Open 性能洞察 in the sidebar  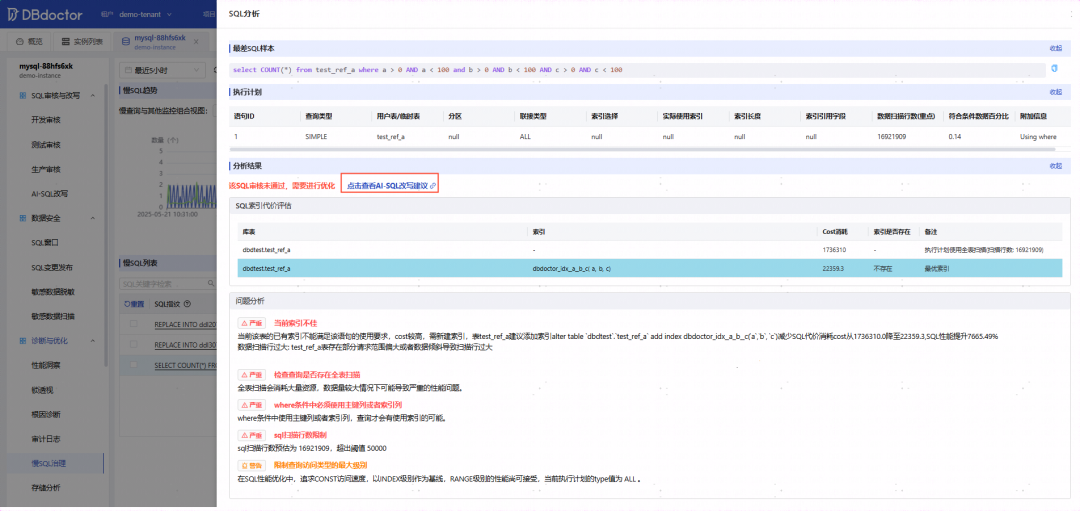[x=46, y=365]
